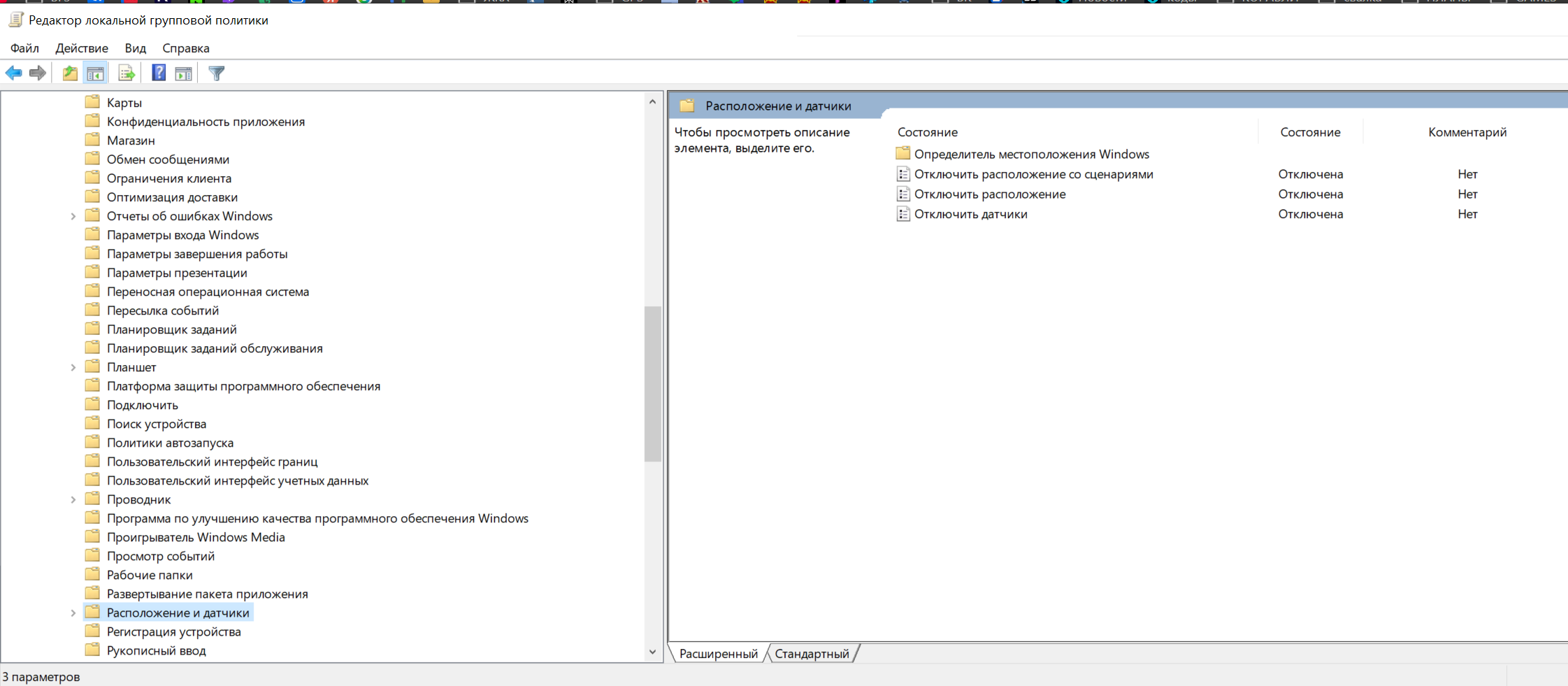Expand the Расположение и датчики node arrow
1568x686 pixels.
(x=73, y=613)
